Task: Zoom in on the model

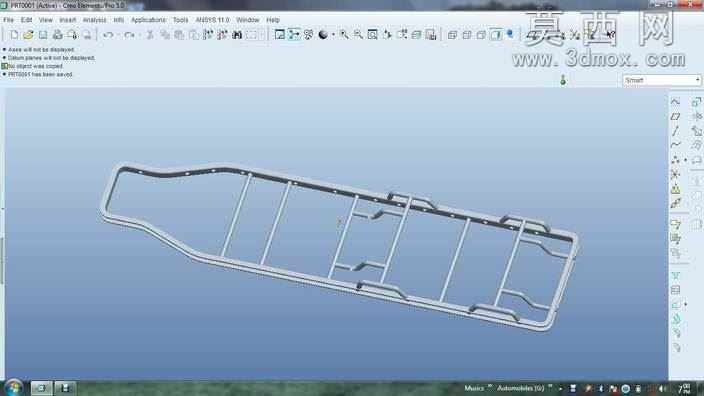Action: click(344, 35)
